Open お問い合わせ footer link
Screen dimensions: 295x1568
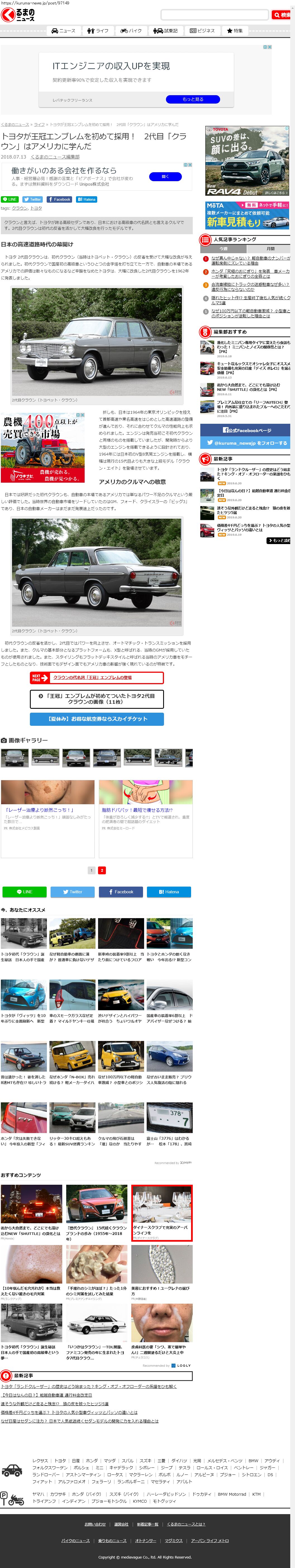[95, 1524]
